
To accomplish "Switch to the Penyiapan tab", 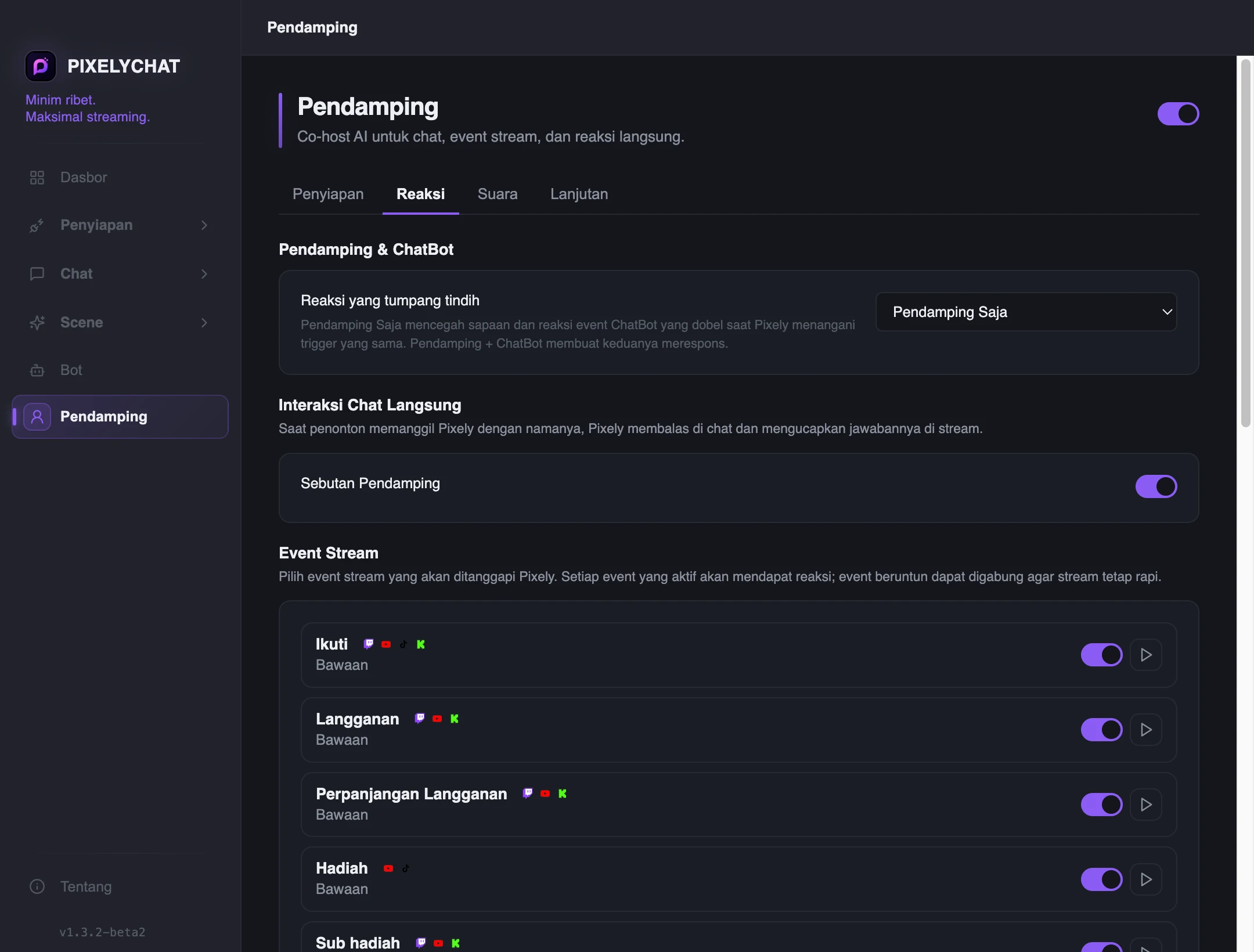I will 328,194.
